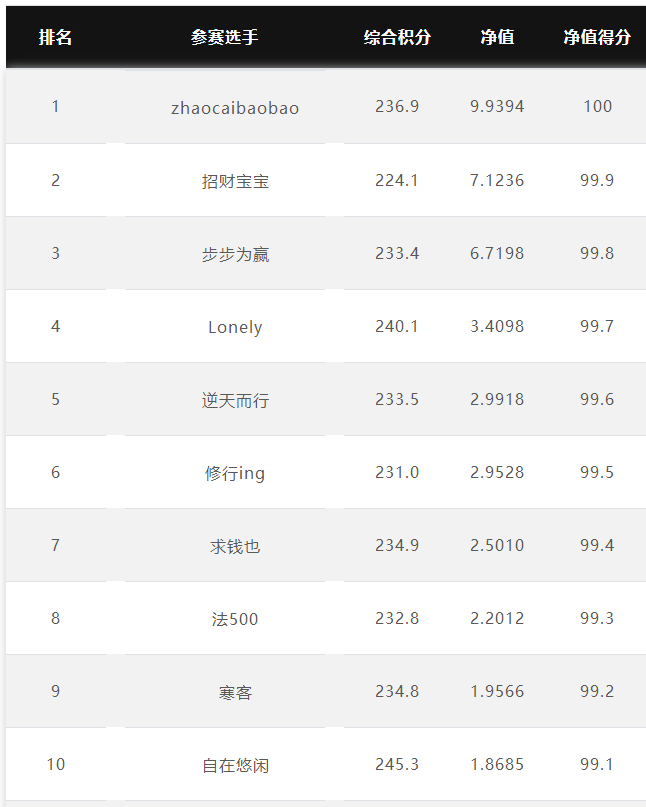
Task: Select contestant Lonely
Action: coord(235,327)
